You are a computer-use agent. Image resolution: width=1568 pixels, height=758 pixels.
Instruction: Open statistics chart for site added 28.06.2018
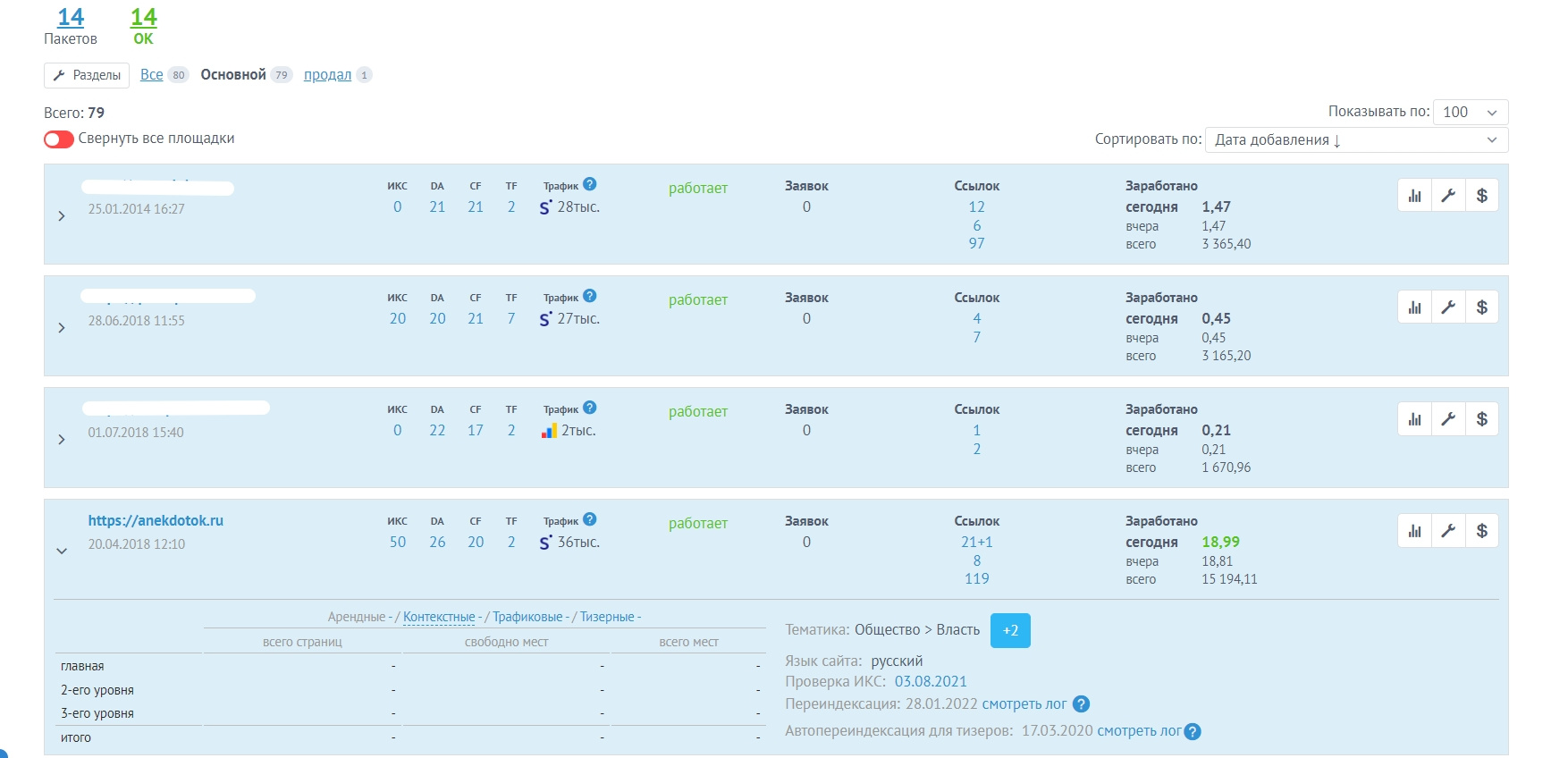click(1415, 307)
